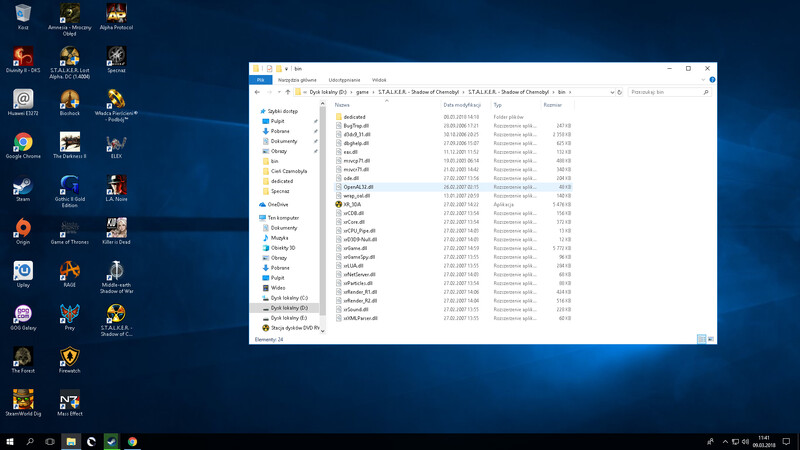Open the Plik menu tab
Image resolution: width=800 pixels, height=450 pixels.
coord(261,80)
